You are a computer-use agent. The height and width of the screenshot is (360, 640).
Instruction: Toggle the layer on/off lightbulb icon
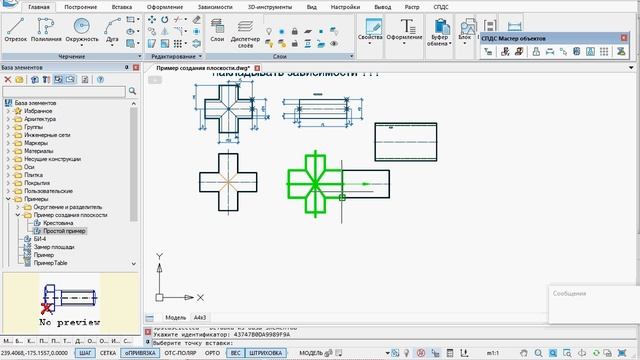pyautogui.click(x=269, y=31)
